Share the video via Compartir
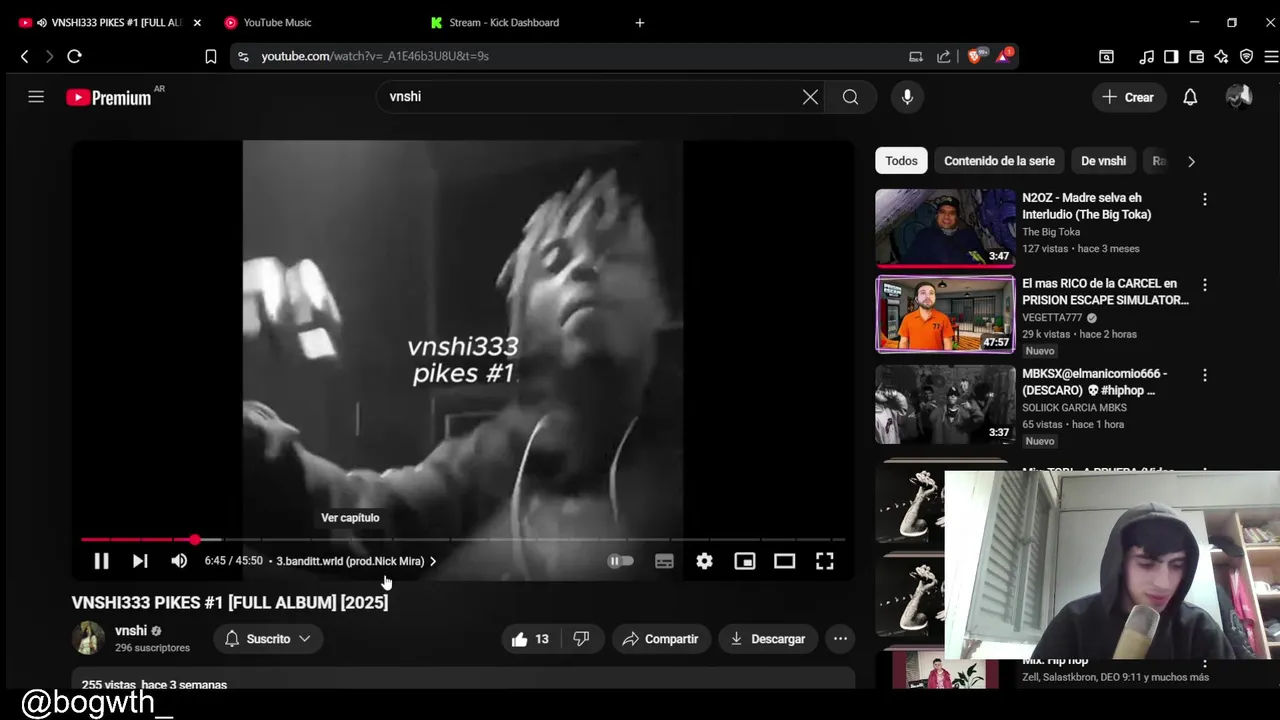Image resolution: width=1280 pixels, height=720 pixels. pyautogui.click(x=660, y=639)
